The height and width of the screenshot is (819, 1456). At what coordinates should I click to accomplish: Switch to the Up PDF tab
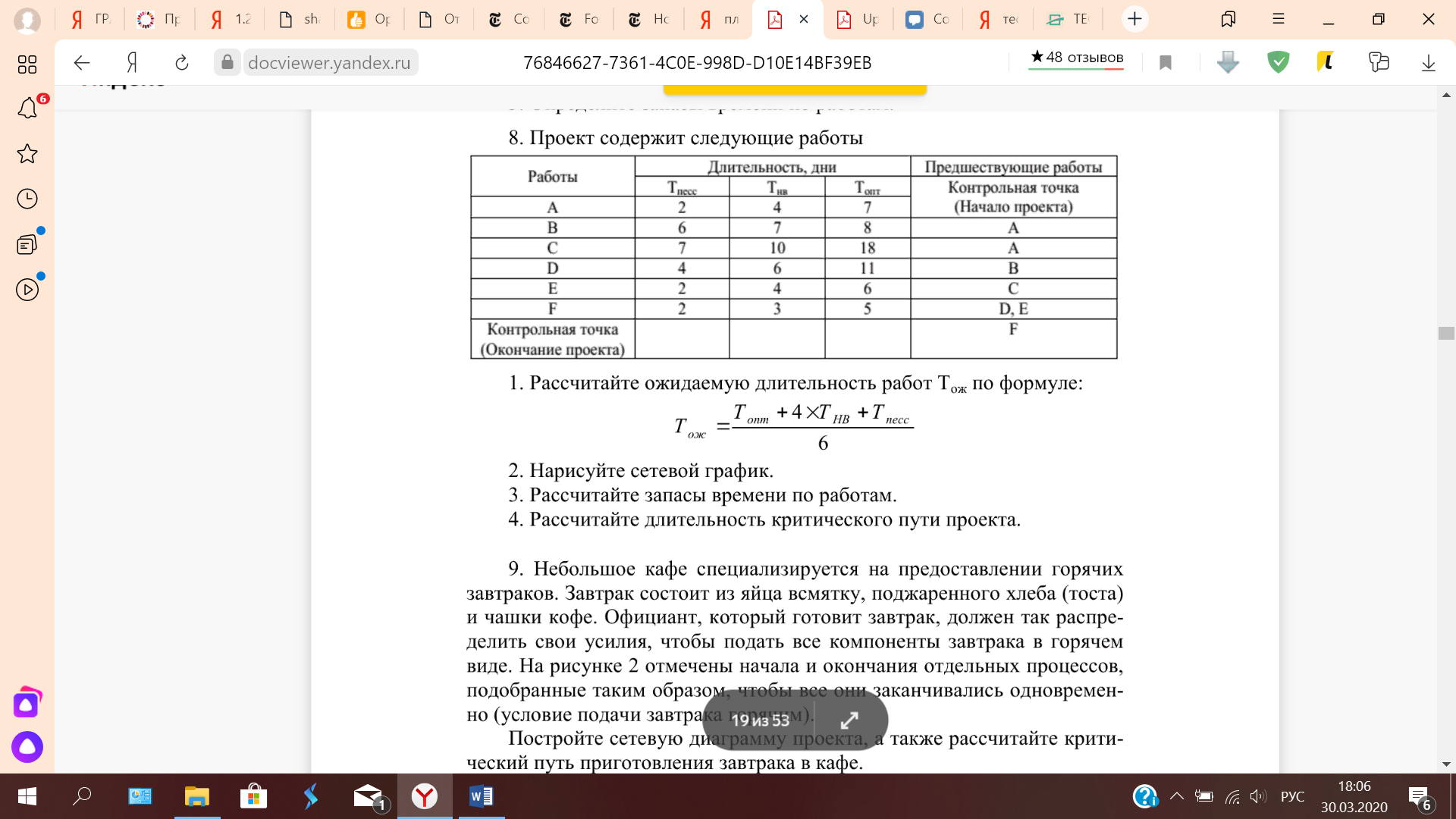(858, 19)
